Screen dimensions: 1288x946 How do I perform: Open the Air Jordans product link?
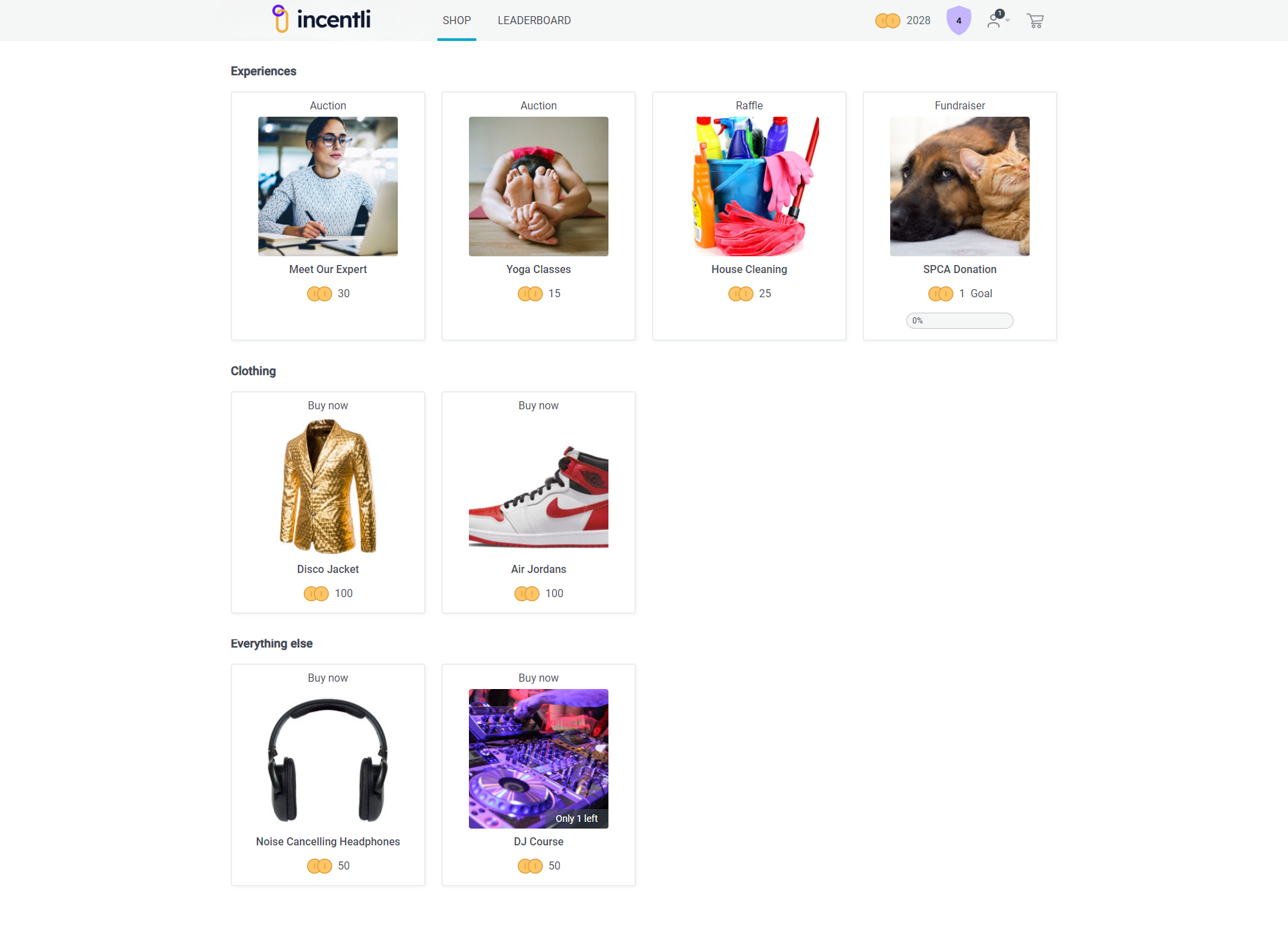point(539,569)
